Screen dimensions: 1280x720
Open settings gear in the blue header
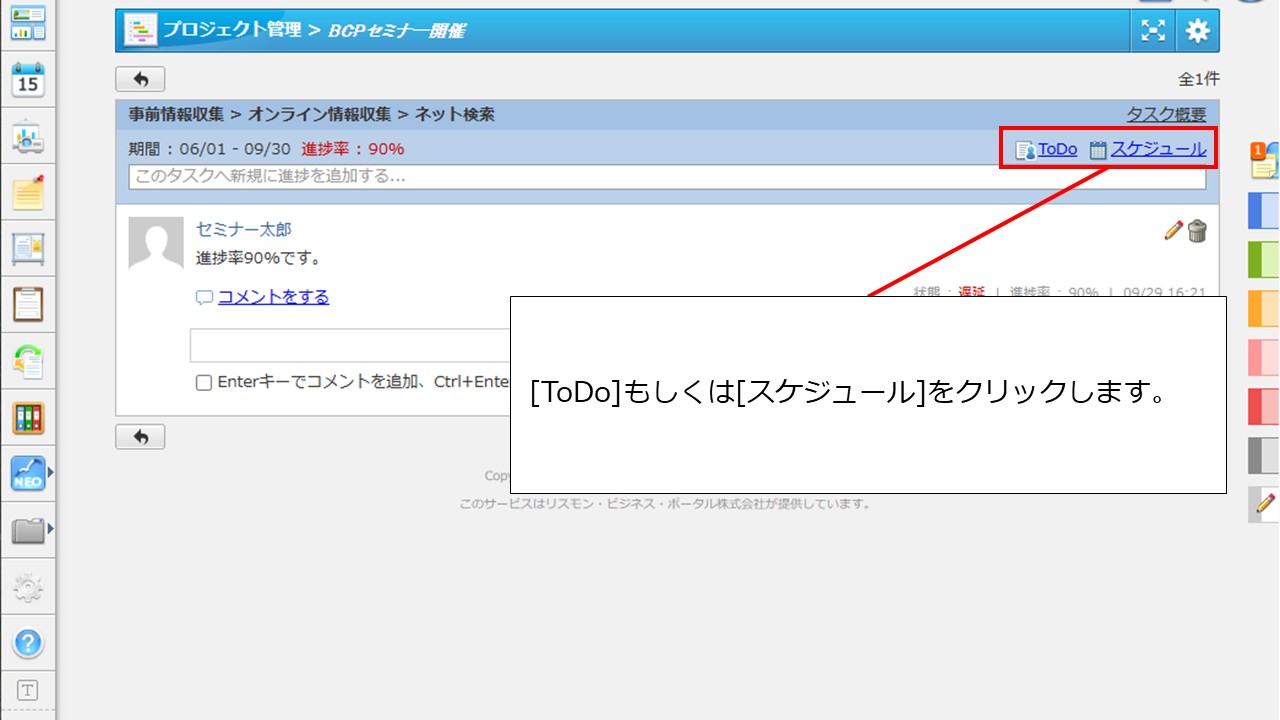tap(1197, 30)
